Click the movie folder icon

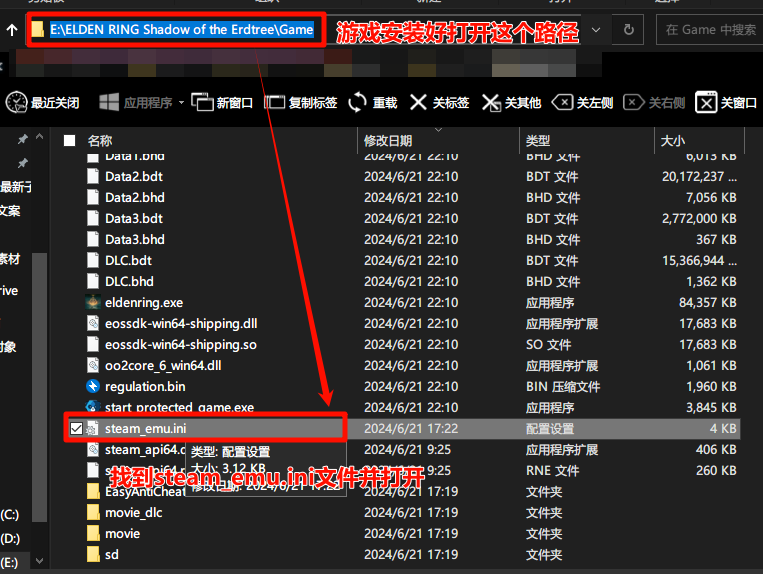[x=93, y=533]
